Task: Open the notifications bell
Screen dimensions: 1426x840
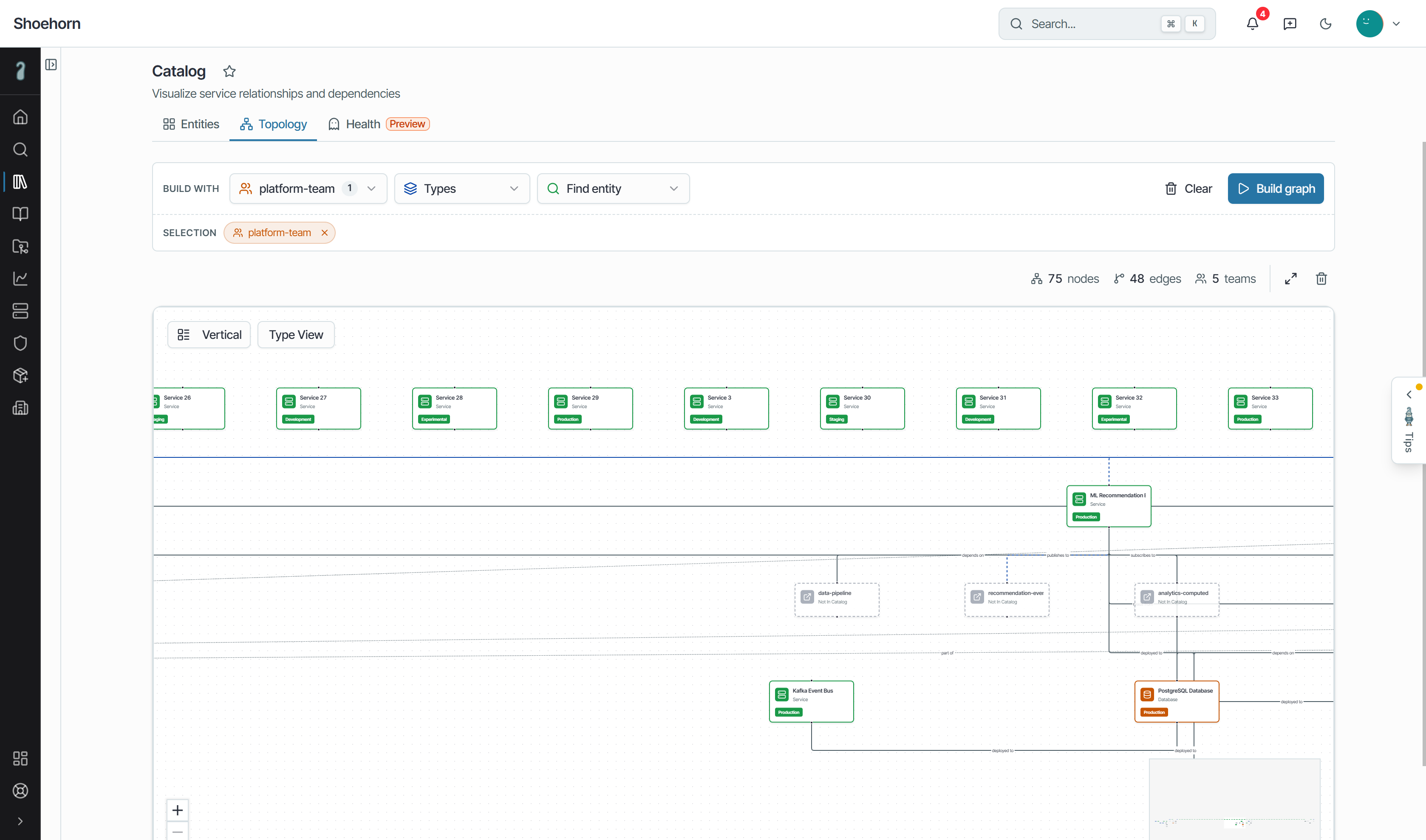Action: click(x=1253, y=24)
